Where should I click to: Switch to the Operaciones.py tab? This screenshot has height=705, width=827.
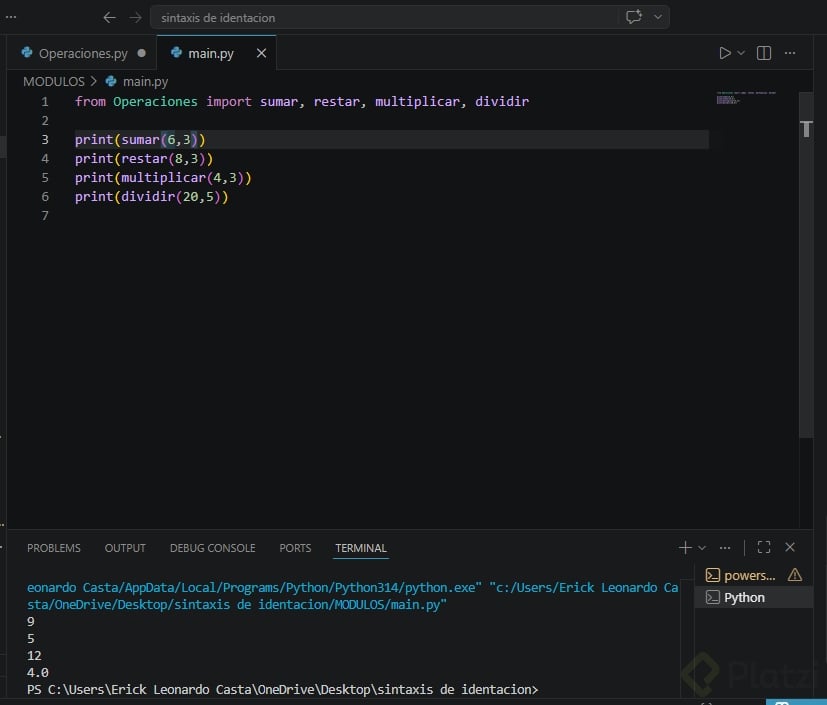pos(83,53)
